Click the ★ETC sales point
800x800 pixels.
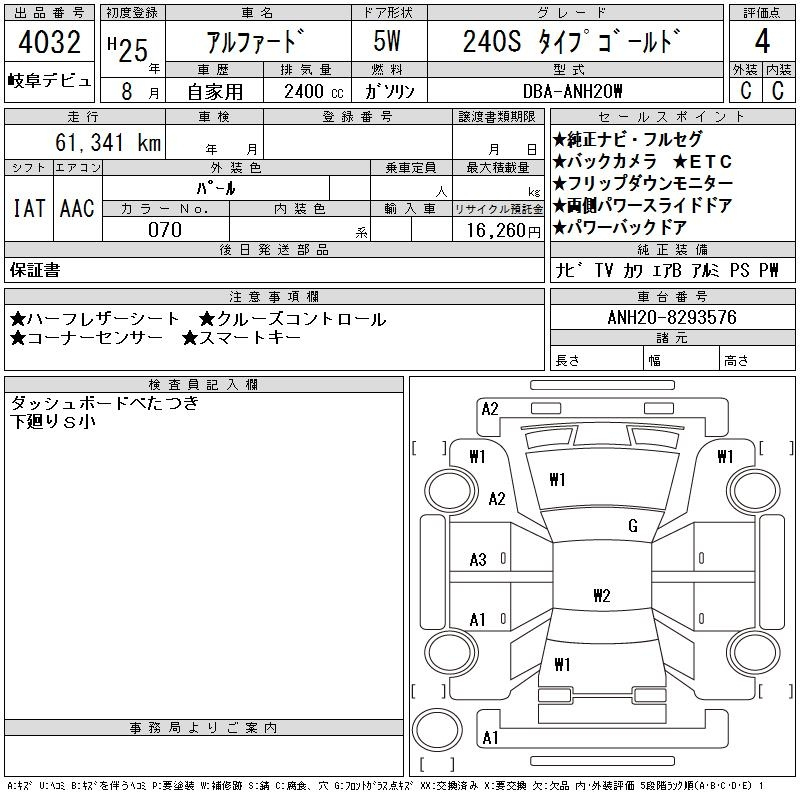(703, 162)
